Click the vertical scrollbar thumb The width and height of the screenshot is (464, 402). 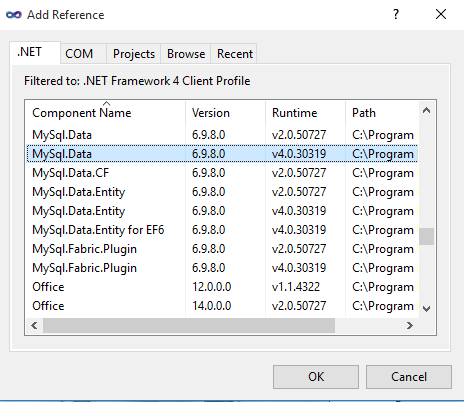tap(426, 236)
